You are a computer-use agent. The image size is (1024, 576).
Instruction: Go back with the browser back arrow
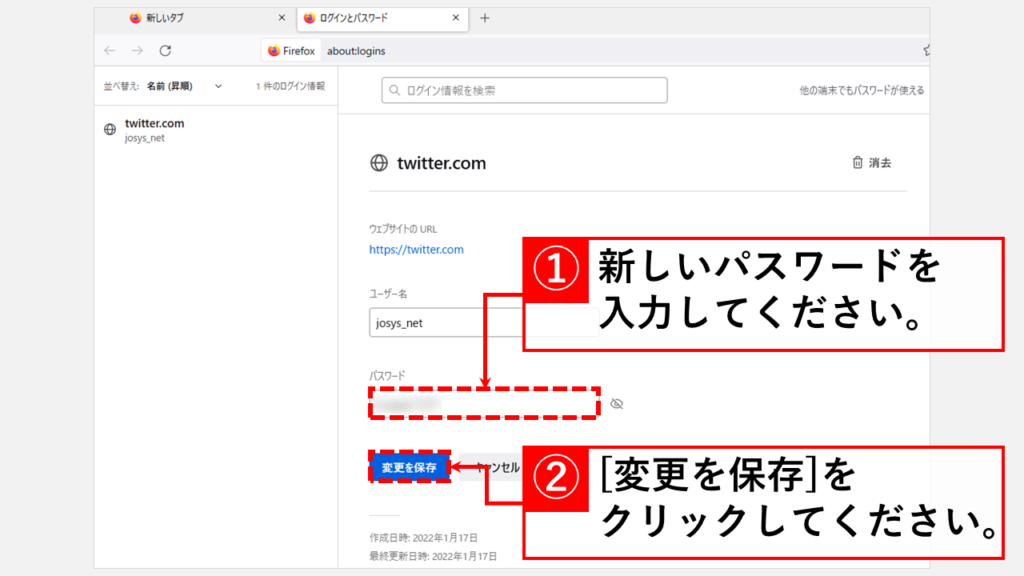coord(110,50)
